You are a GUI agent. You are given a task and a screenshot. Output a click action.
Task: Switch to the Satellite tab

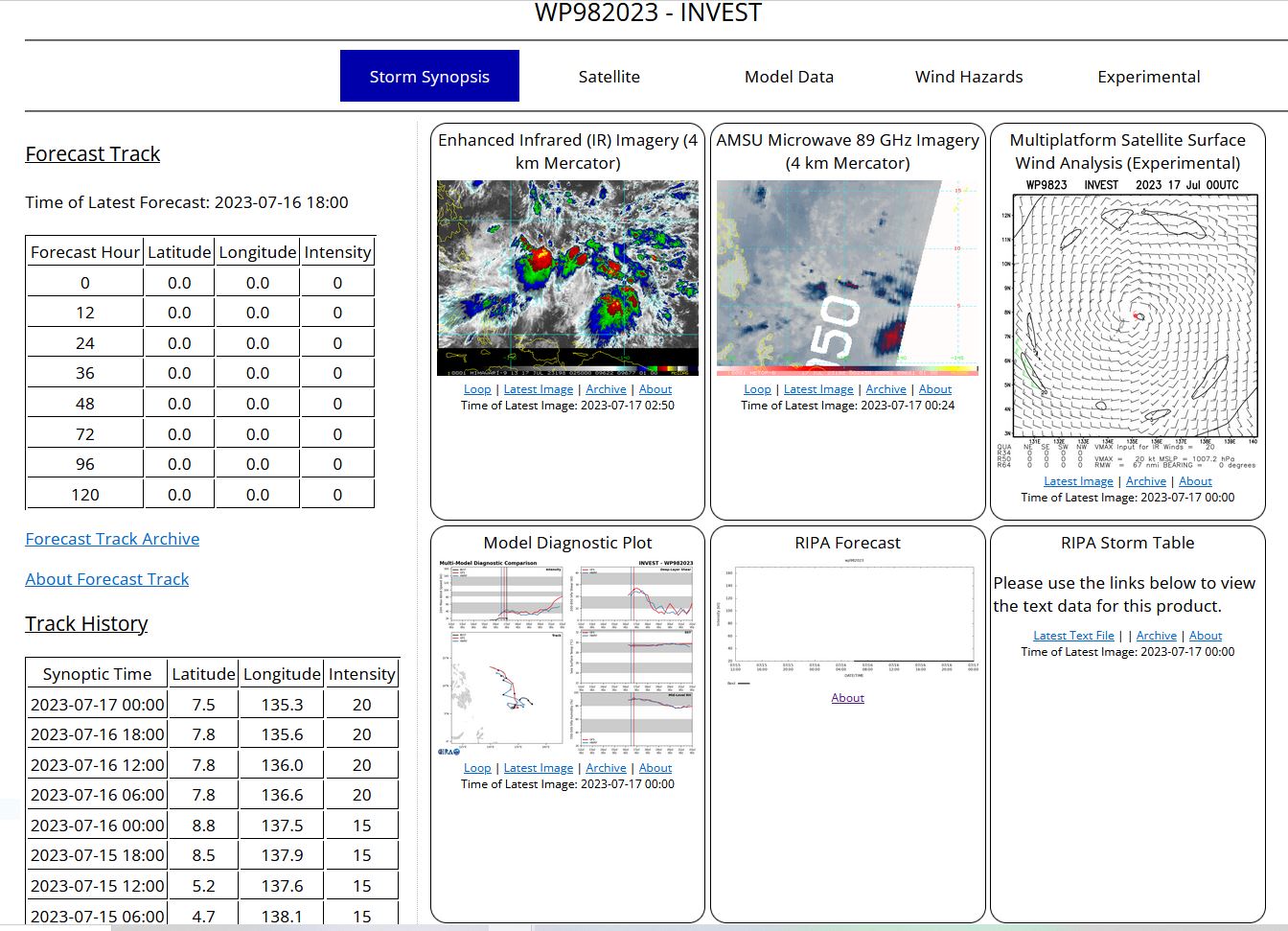(609, 77)
